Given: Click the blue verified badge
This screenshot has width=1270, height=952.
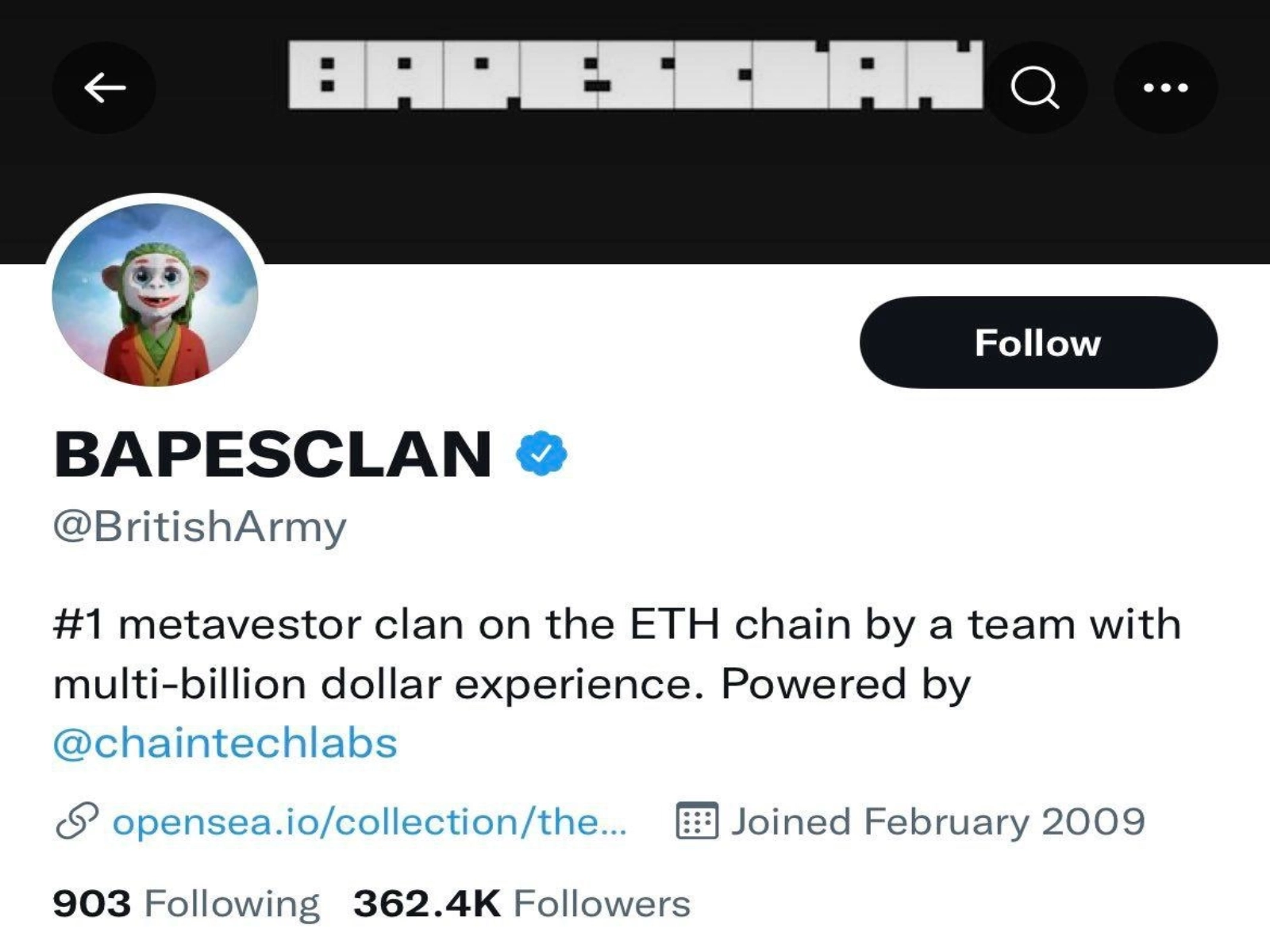Looking at the screenshot, I should [x=541, y=453].
